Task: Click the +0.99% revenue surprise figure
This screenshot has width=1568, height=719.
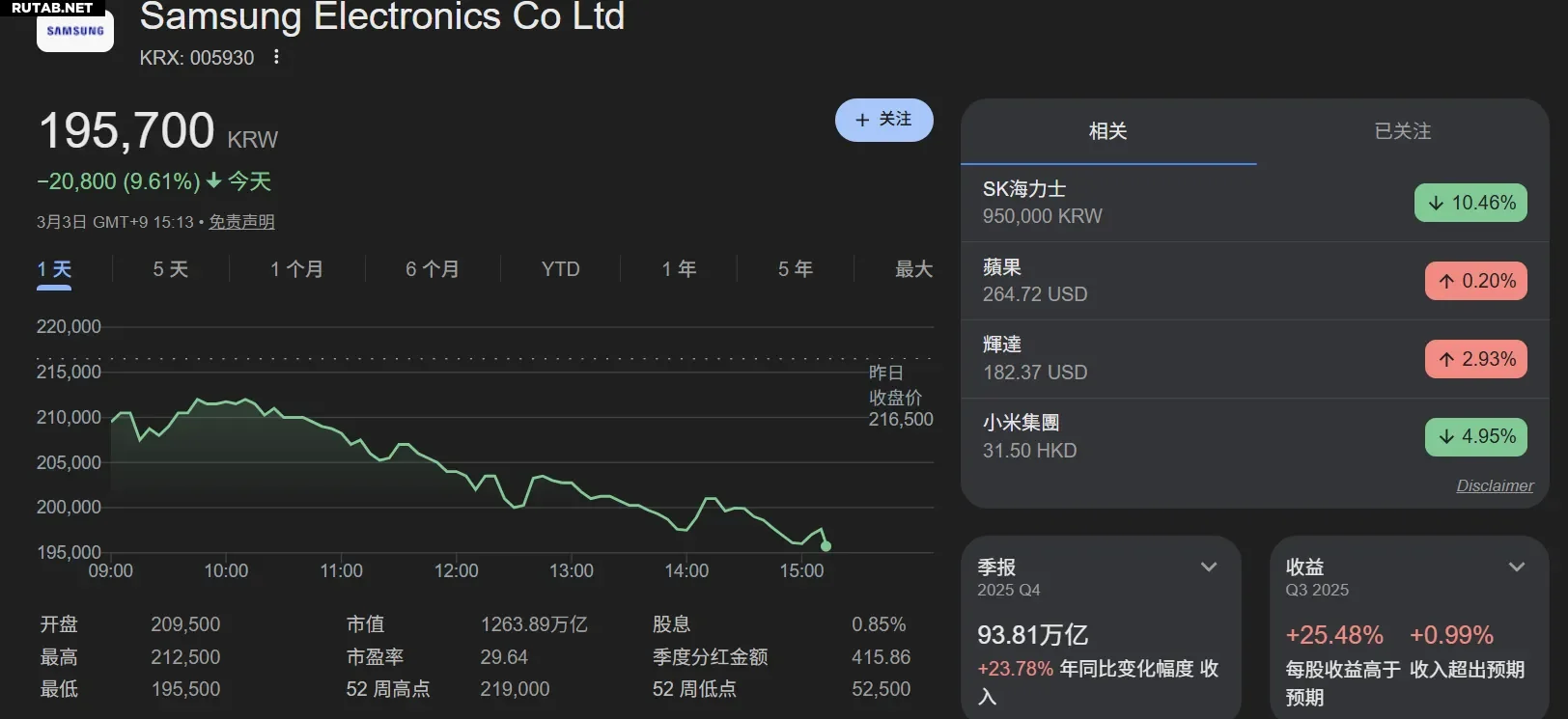Action: [1451, 635]
